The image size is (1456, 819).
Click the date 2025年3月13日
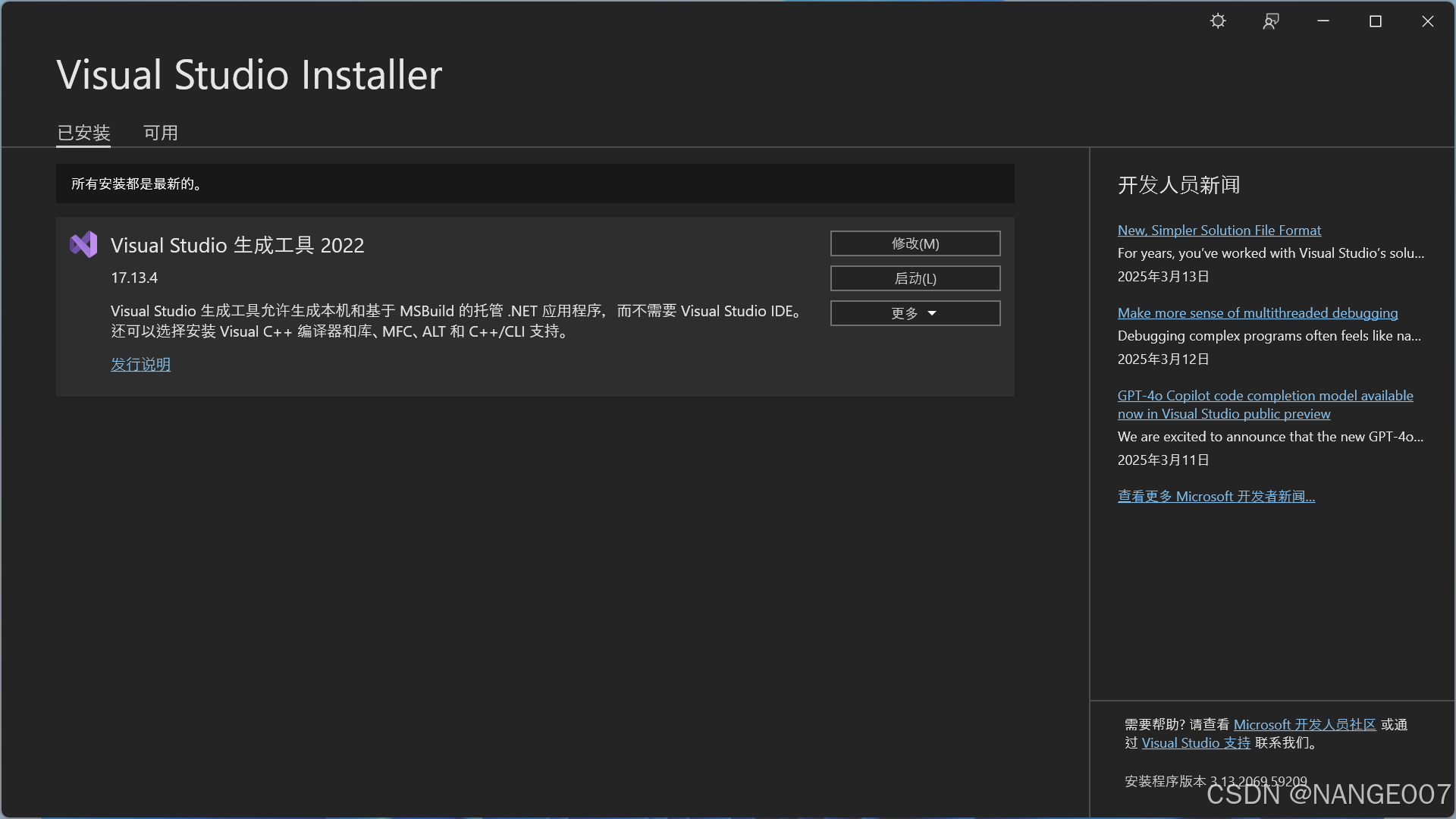coord(1163,276)
